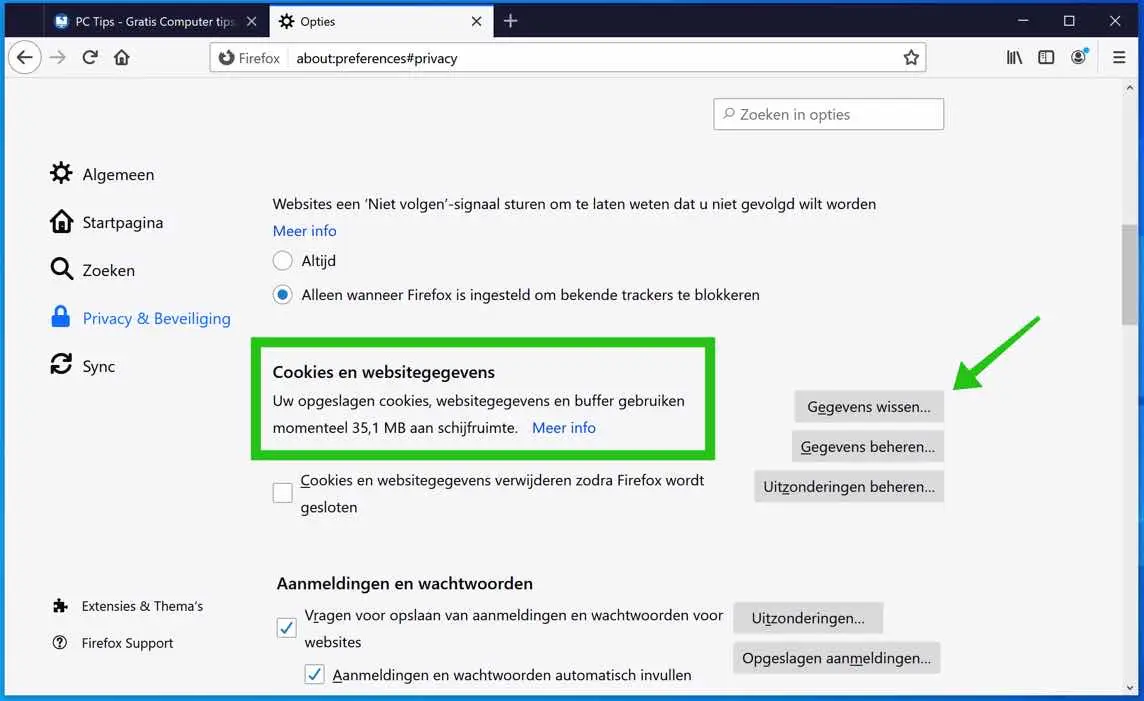
Task: Select the 'Alleen wanneer Firefox is ingesteld' radio
Action: tap(282, 295)
